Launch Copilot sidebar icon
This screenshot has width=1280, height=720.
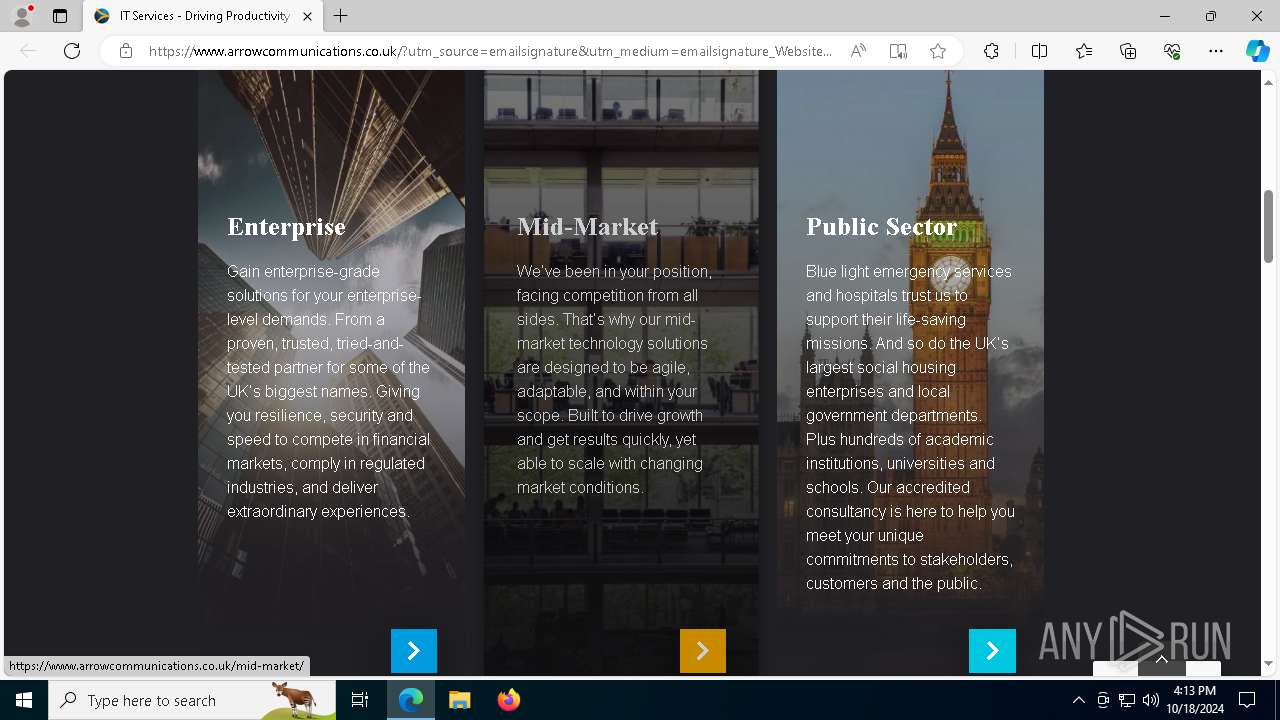click(1257, 51)
